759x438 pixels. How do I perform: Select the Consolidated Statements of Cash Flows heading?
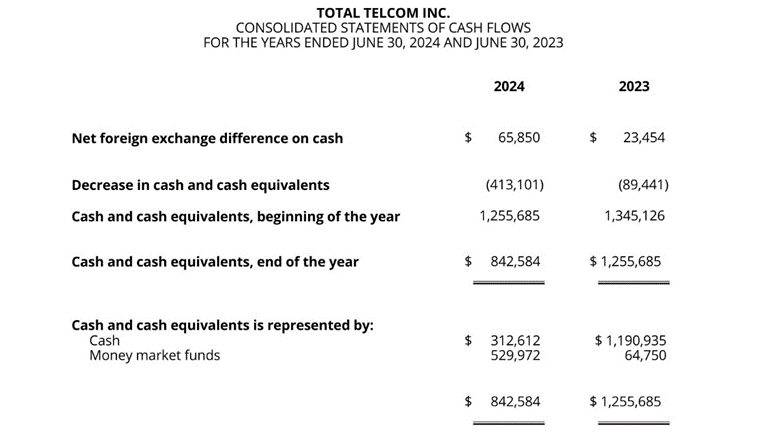pyautogui.click(x=383, y=28)
